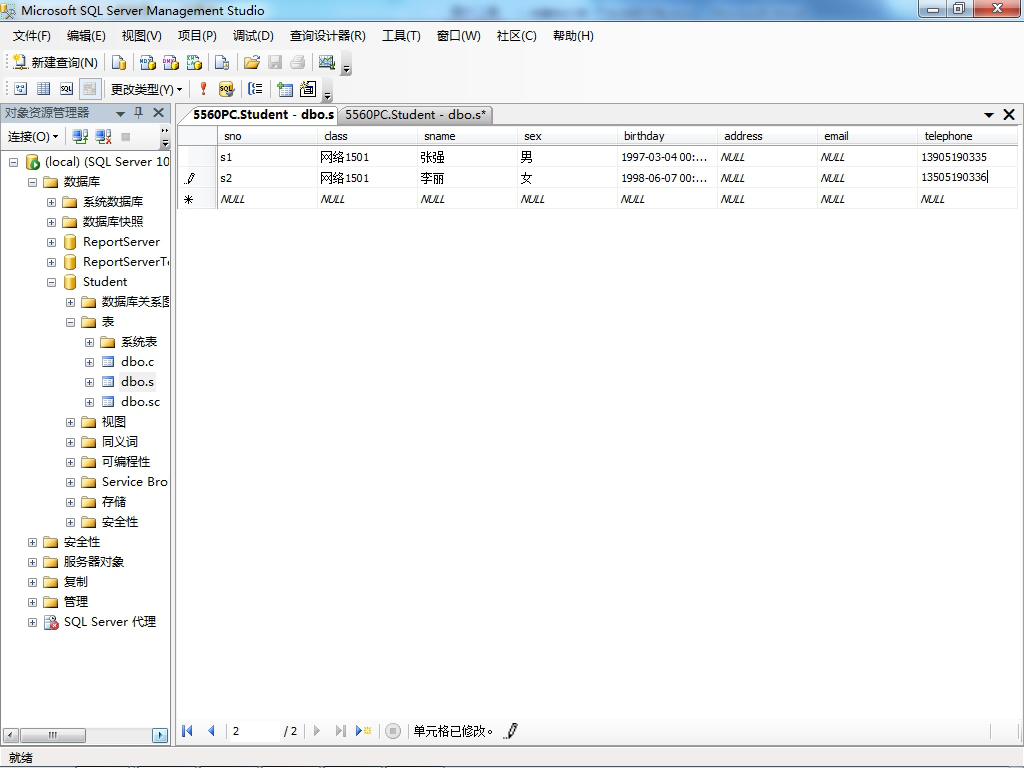Open the Query Designer (查询设计器) menu

328,36
